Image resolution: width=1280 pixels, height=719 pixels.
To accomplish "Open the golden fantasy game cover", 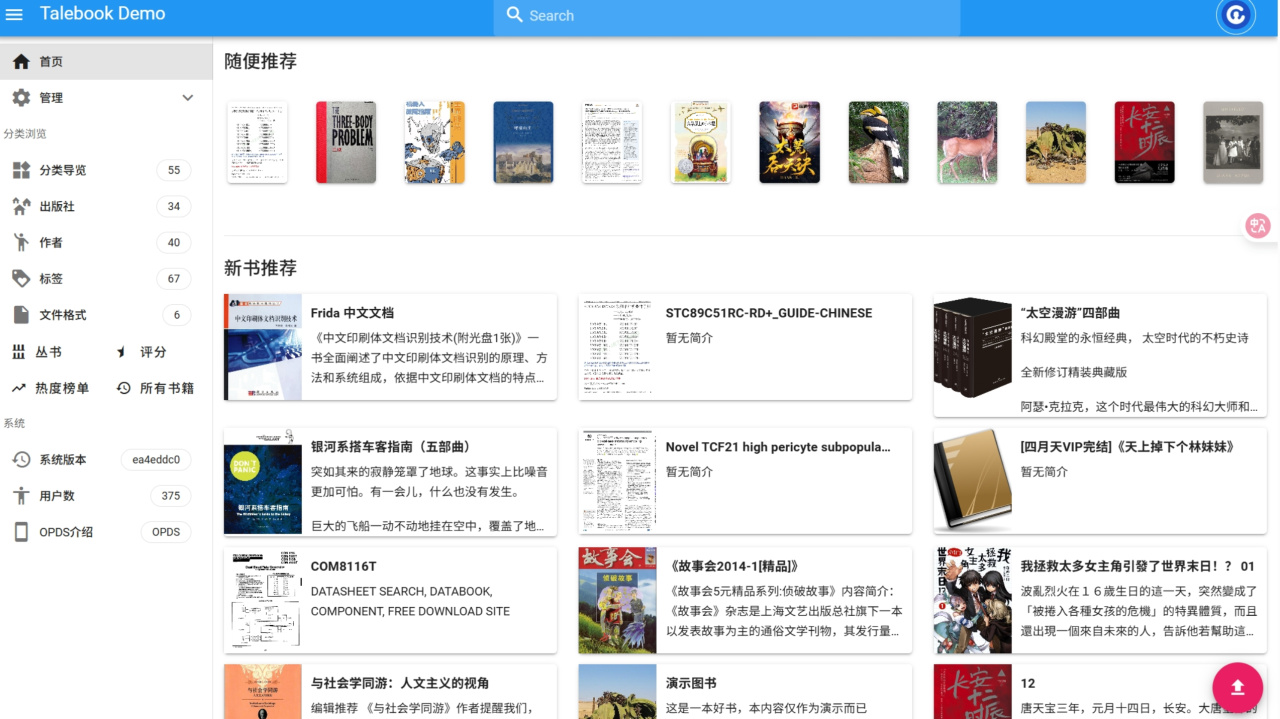I will coord(790,142).
